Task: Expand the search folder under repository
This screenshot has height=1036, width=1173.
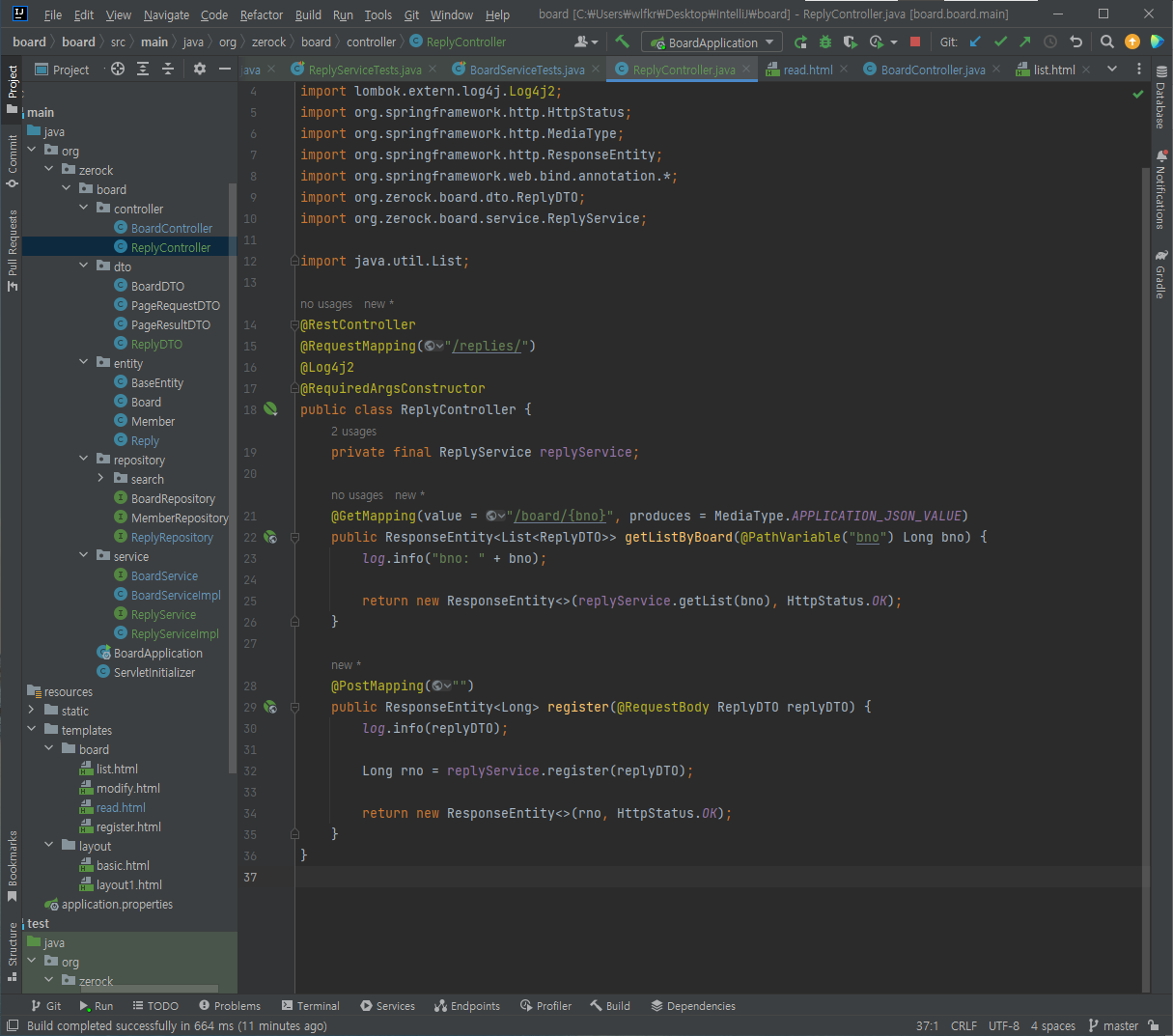Action: click(x=101, y=478)
